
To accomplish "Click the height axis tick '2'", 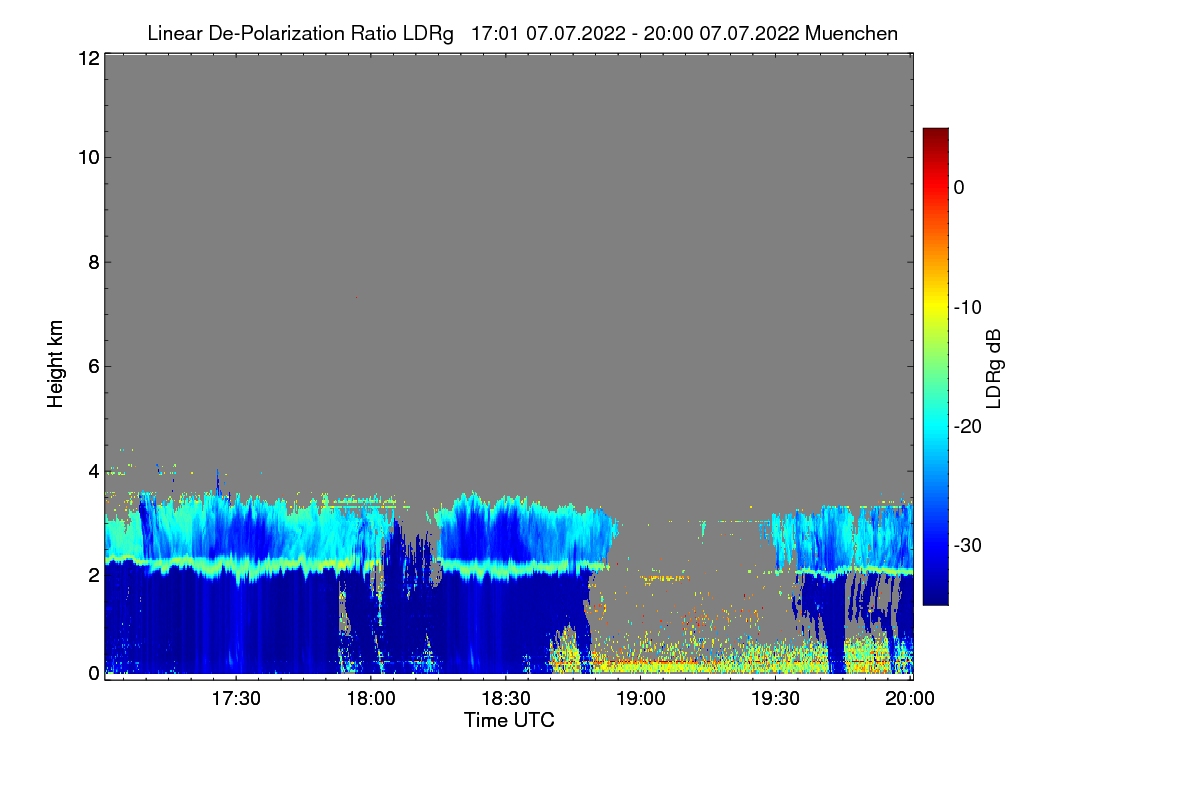I will [92, 575].
